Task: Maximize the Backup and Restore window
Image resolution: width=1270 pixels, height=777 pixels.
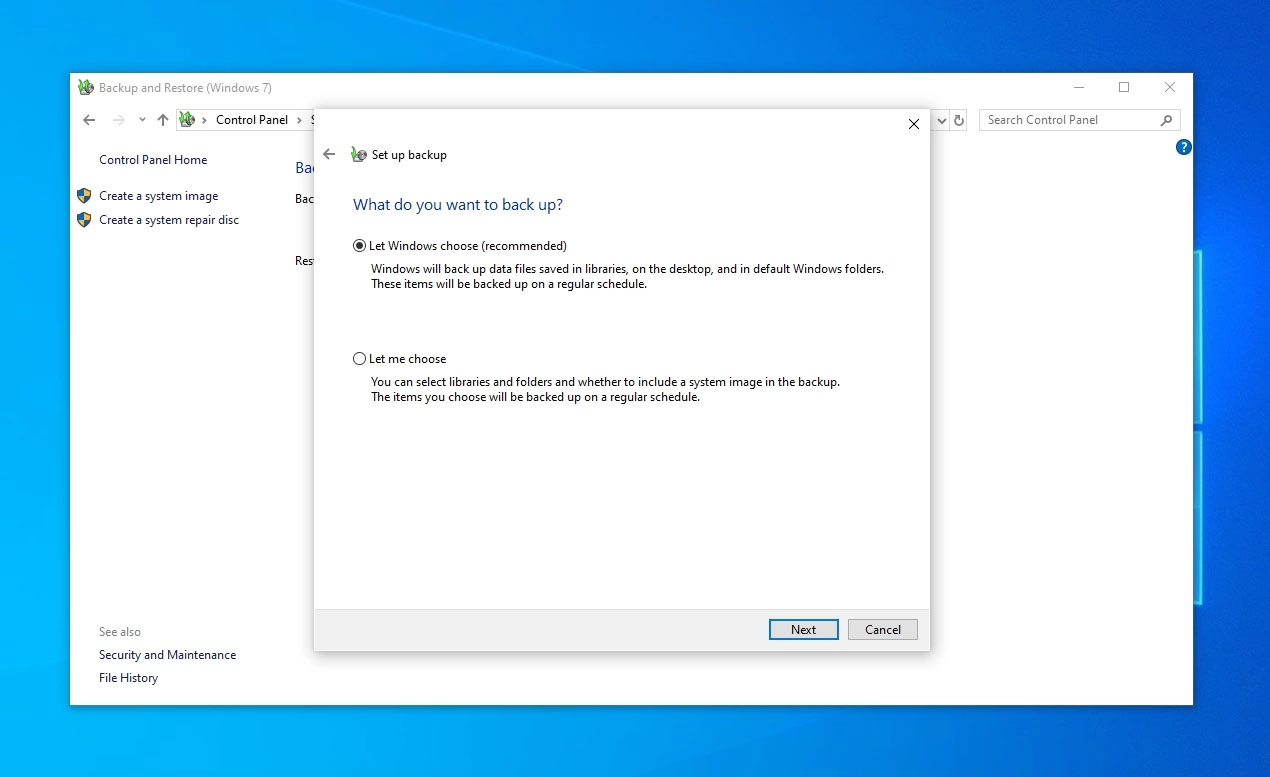Action: click(x=1124, y=88)
